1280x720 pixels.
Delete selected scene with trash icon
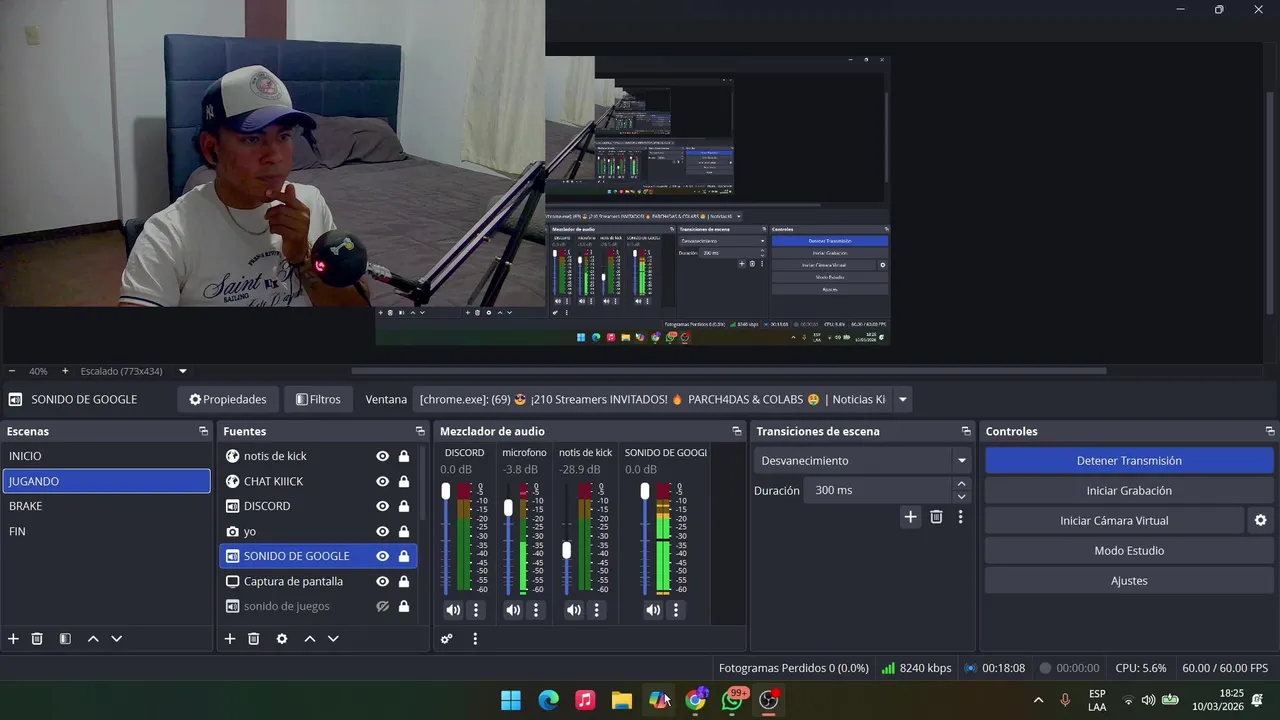[x=37, y=639]
